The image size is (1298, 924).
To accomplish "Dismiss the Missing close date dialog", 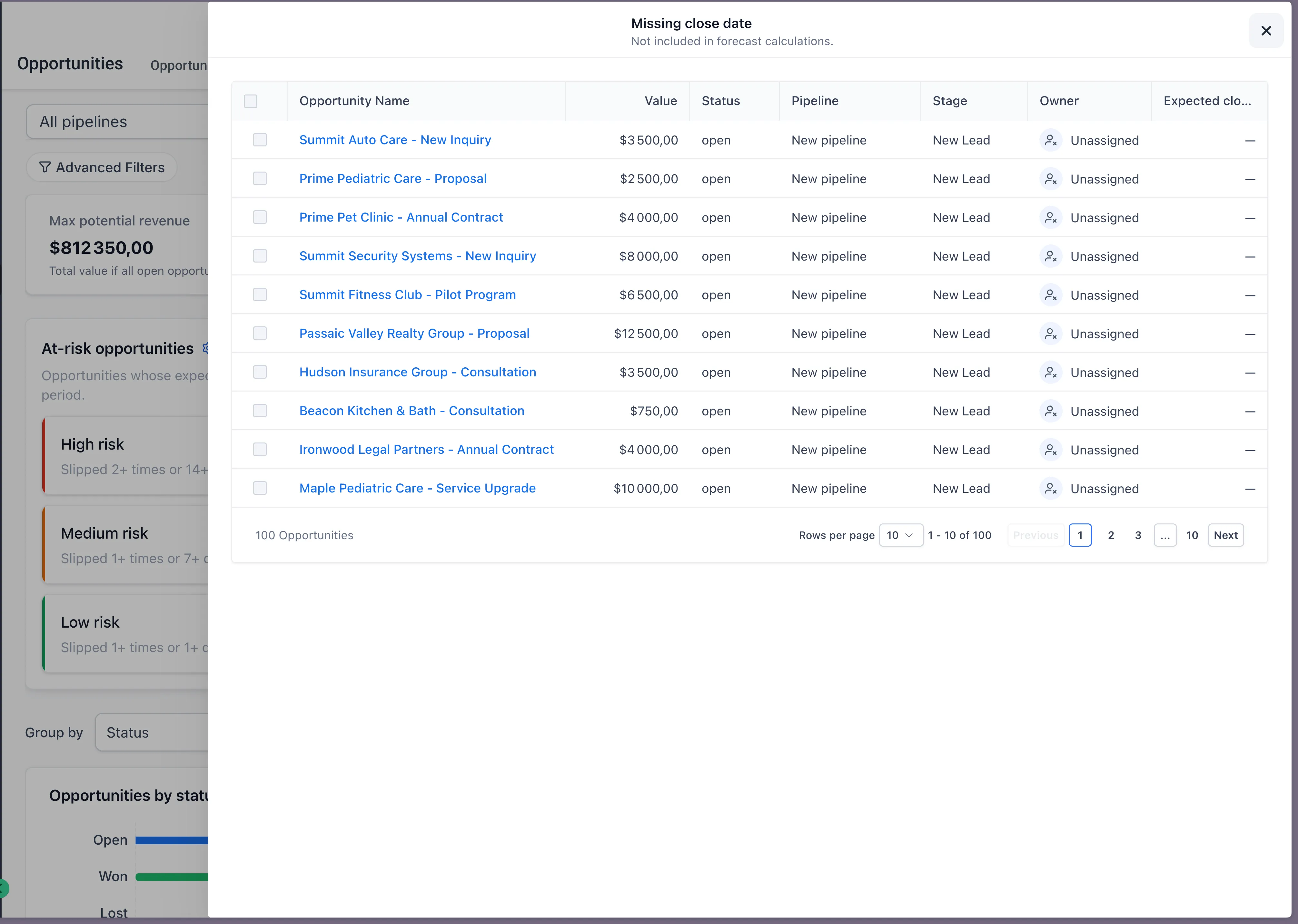I will [1266, 31].
